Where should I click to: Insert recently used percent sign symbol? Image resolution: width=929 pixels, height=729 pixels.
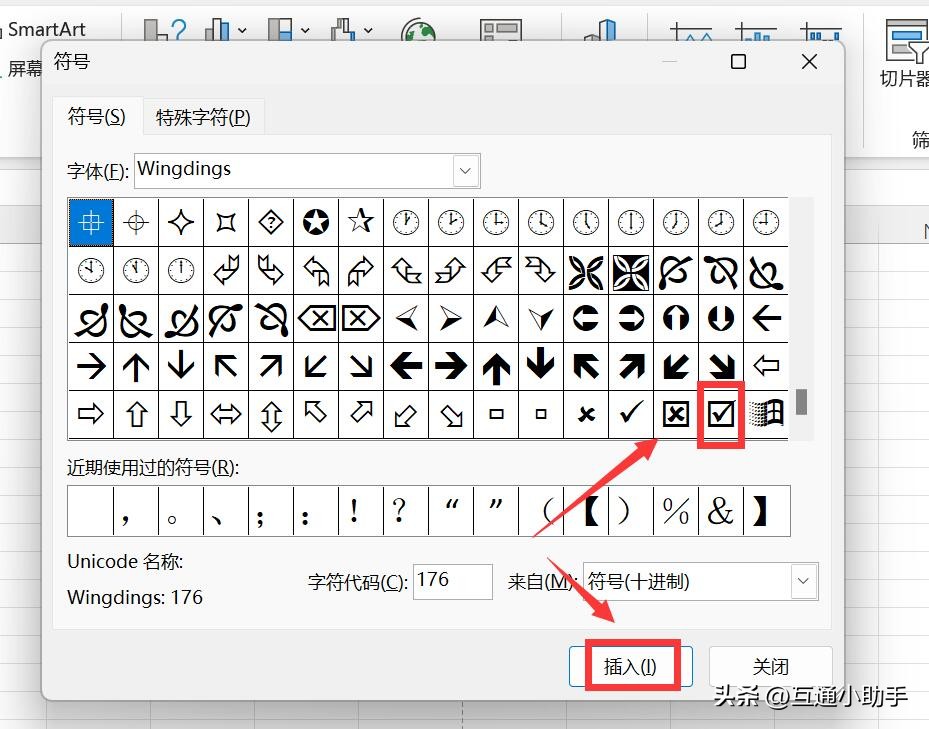[x=676, y=511]
